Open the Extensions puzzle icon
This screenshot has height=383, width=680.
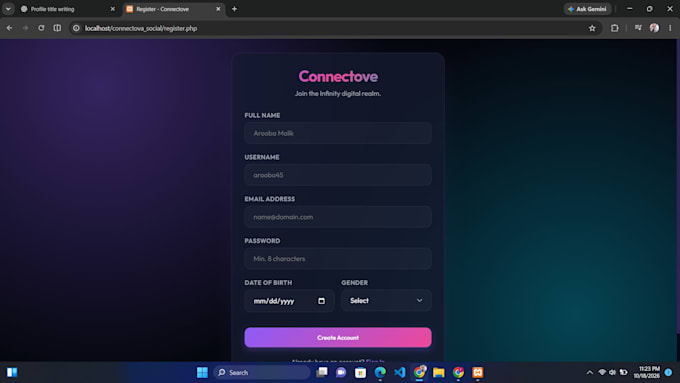pyautogui.click(x=615, y=28)
